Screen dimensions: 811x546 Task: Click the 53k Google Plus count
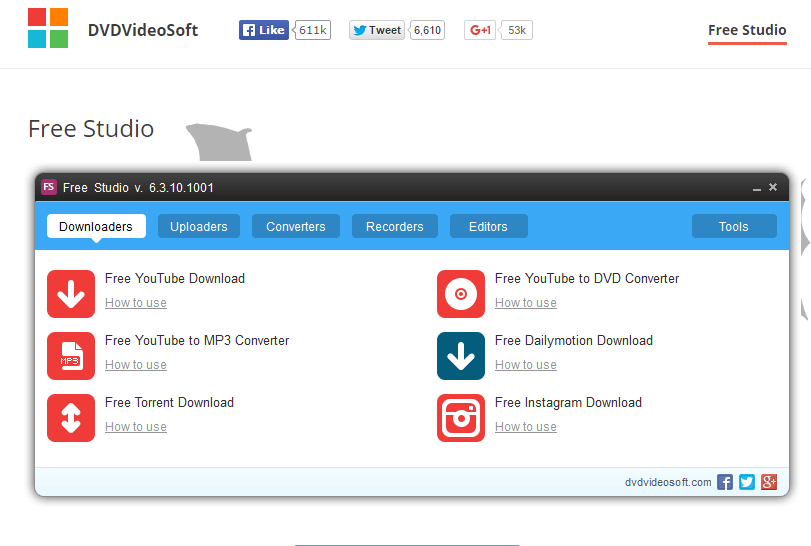pos(517,30)
